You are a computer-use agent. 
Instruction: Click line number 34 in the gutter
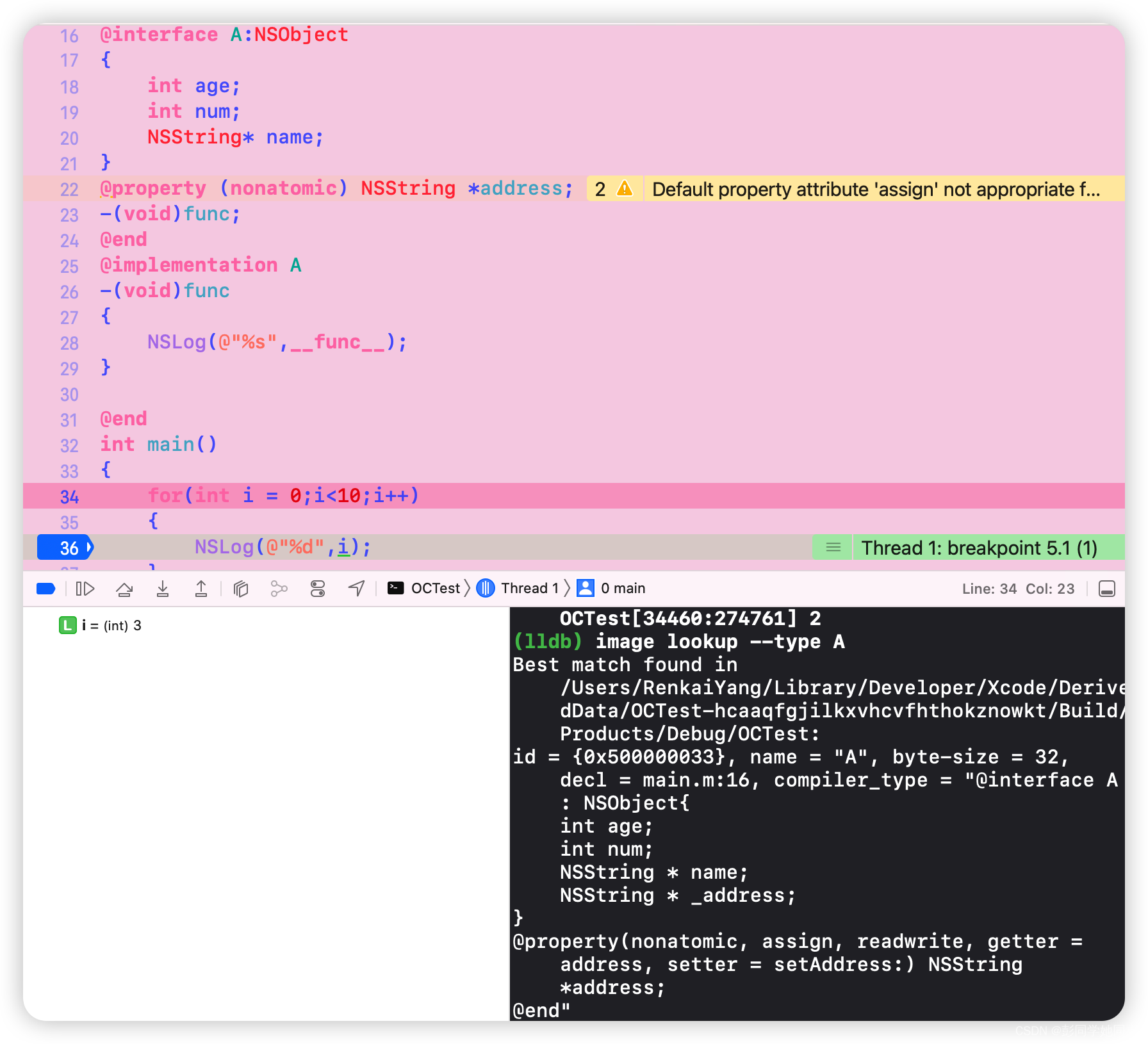[x=69, y=496]
